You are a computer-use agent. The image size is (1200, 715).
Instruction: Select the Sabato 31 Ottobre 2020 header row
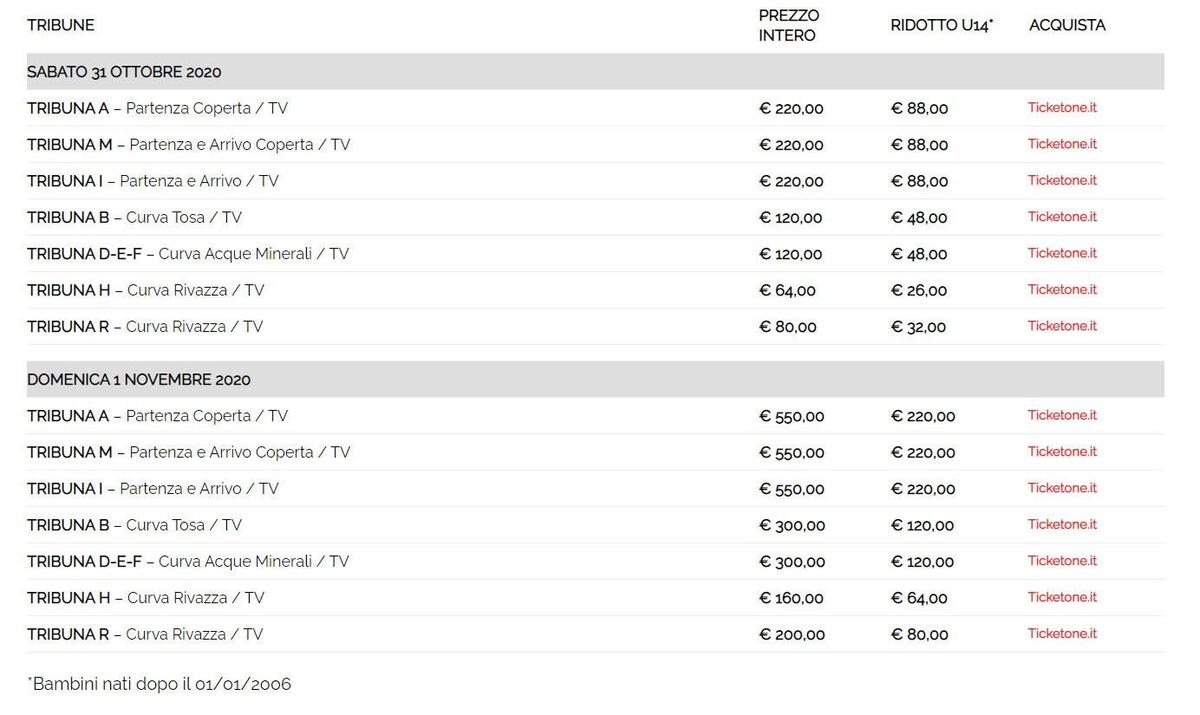coord(125,72)
